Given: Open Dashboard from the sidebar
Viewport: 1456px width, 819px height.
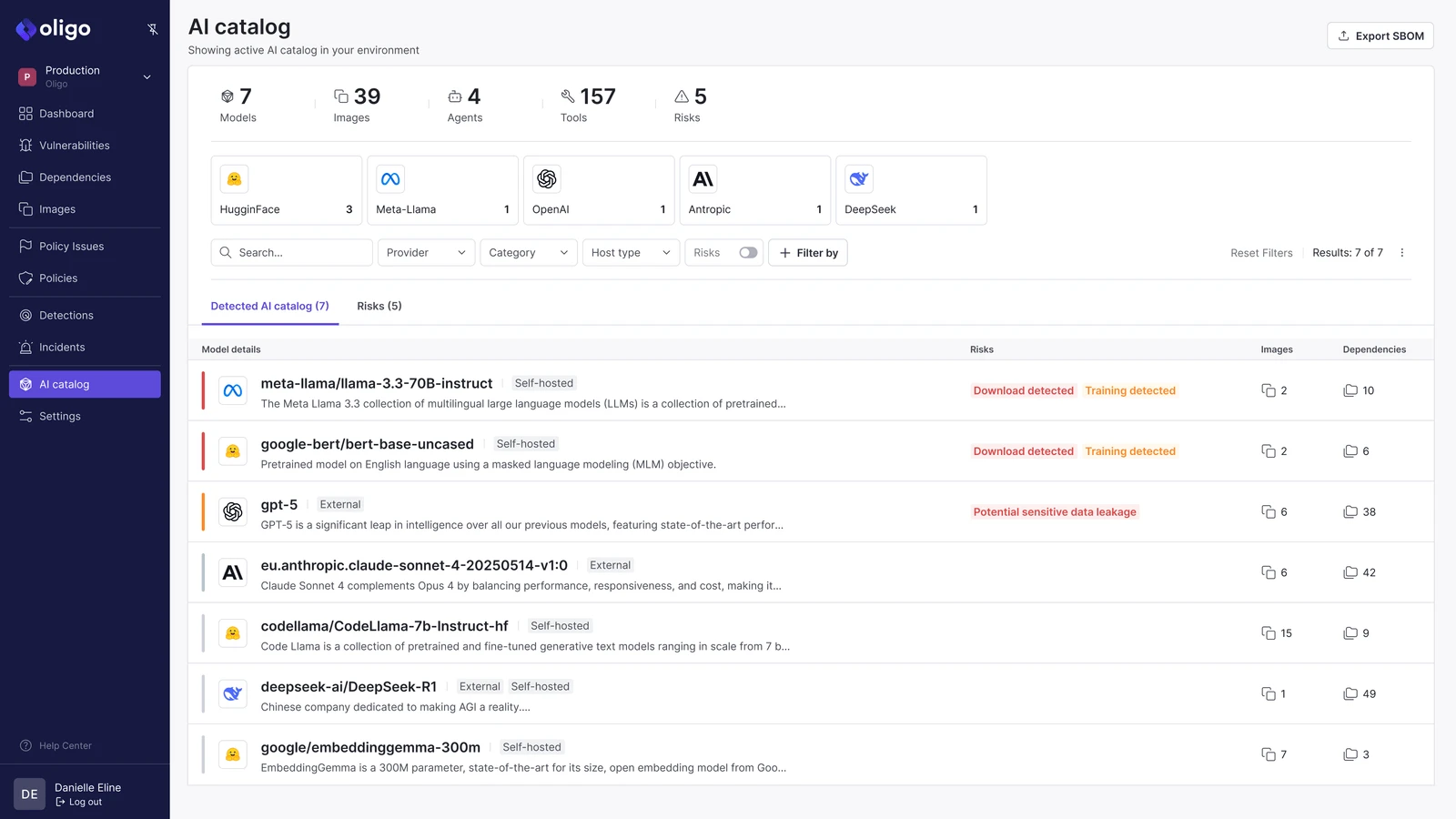Looking at the screenshot, I should coord(67,113).
